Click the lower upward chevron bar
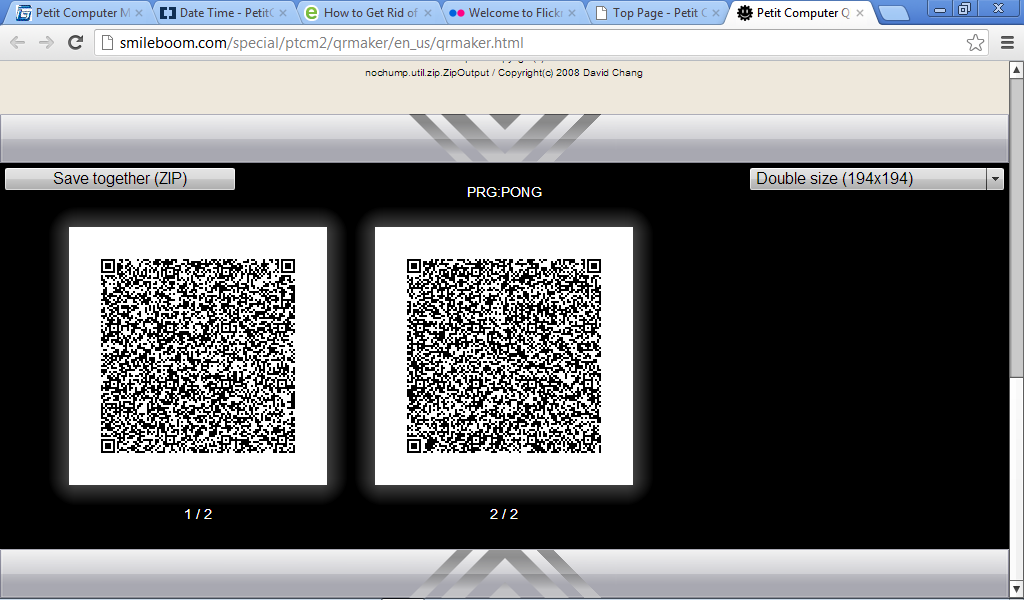This screenshot has height=600, width=1024. tap(504, 573)
